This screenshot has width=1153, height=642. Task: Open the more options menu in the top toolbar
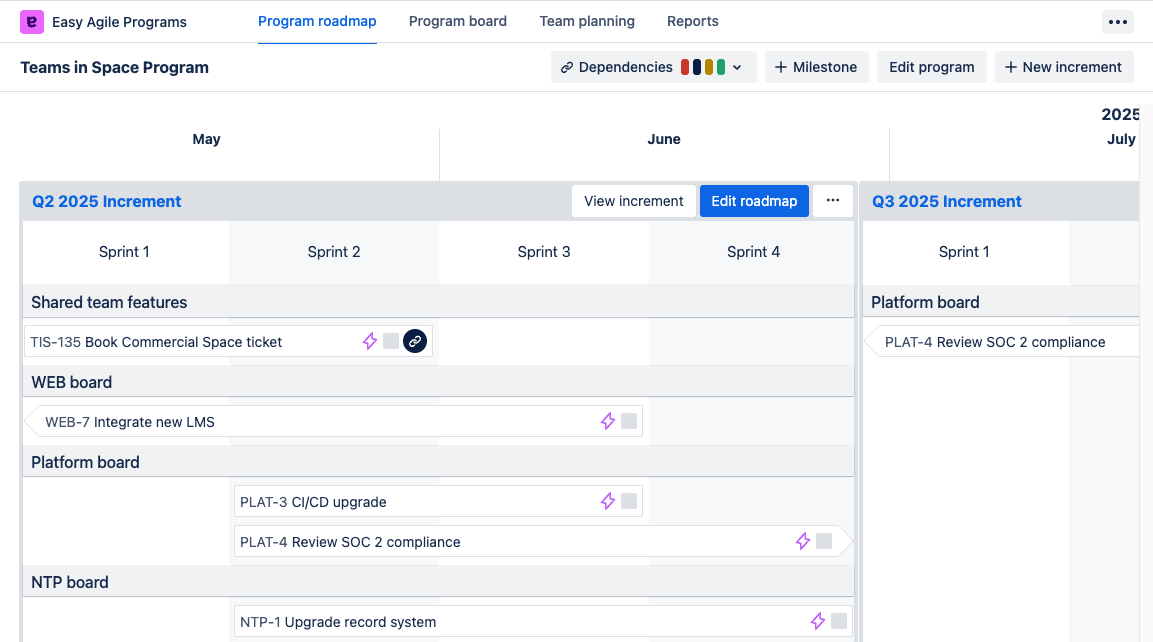1117,21
